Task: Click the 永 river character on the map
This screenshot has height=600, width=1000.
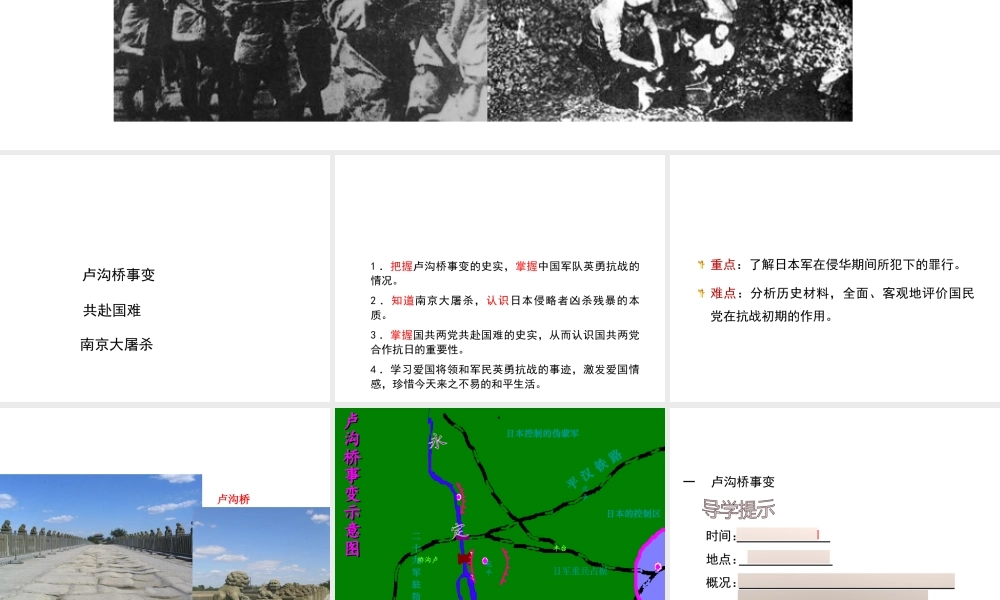Action: tap(438, 441)
